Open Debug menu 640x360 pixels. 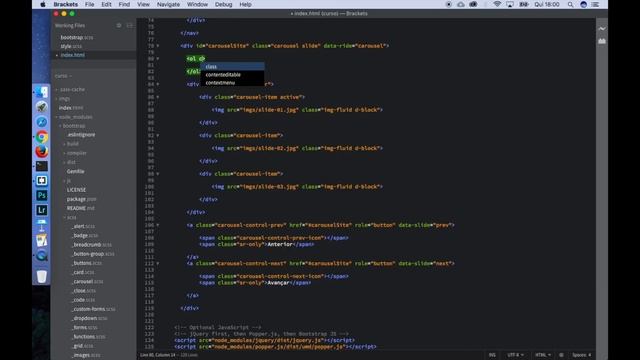pos(223,4)
